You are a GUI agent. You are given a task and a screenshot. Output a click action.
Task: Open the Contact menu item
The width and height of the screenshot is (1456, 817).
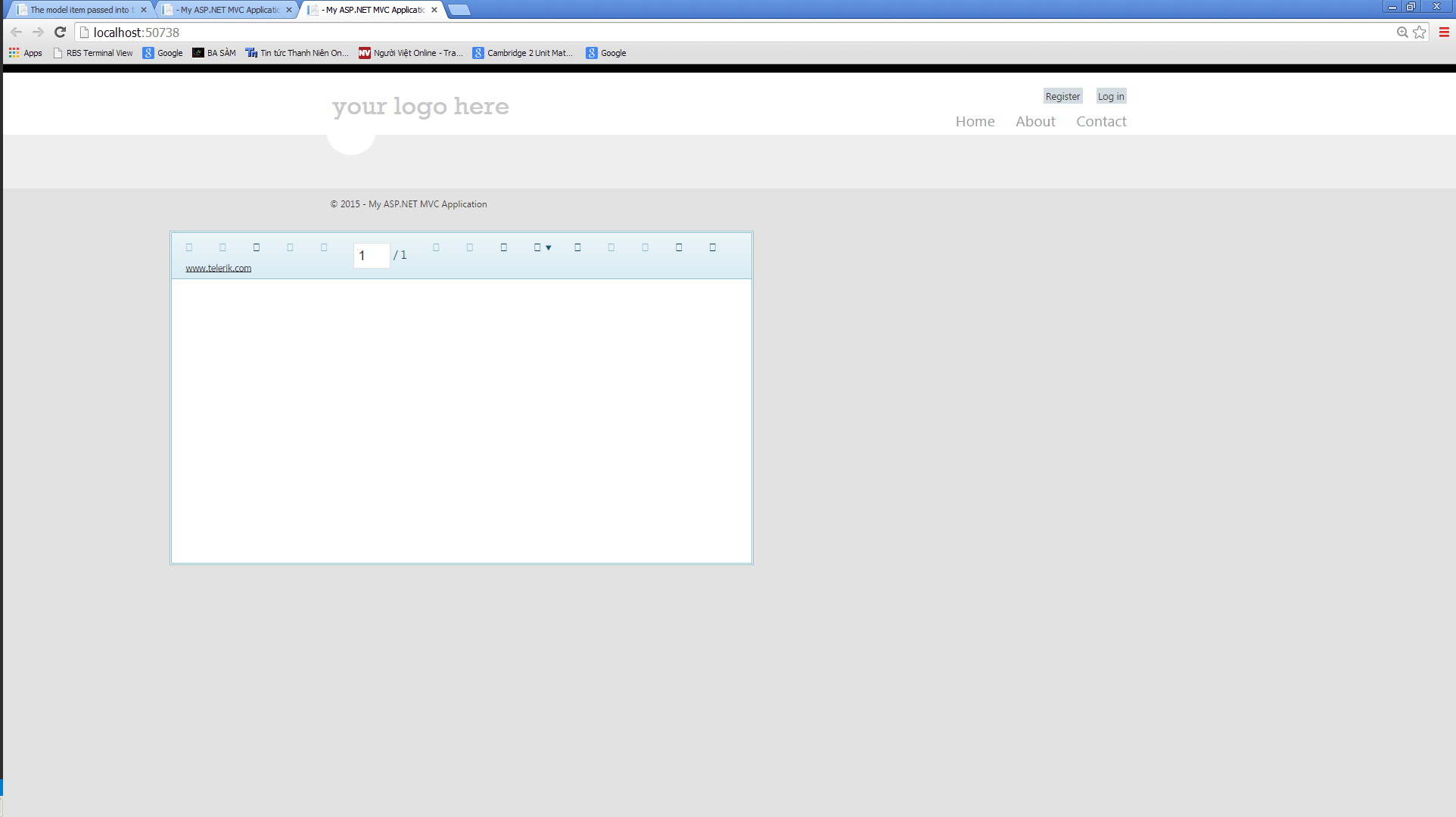click(1101, 121)
